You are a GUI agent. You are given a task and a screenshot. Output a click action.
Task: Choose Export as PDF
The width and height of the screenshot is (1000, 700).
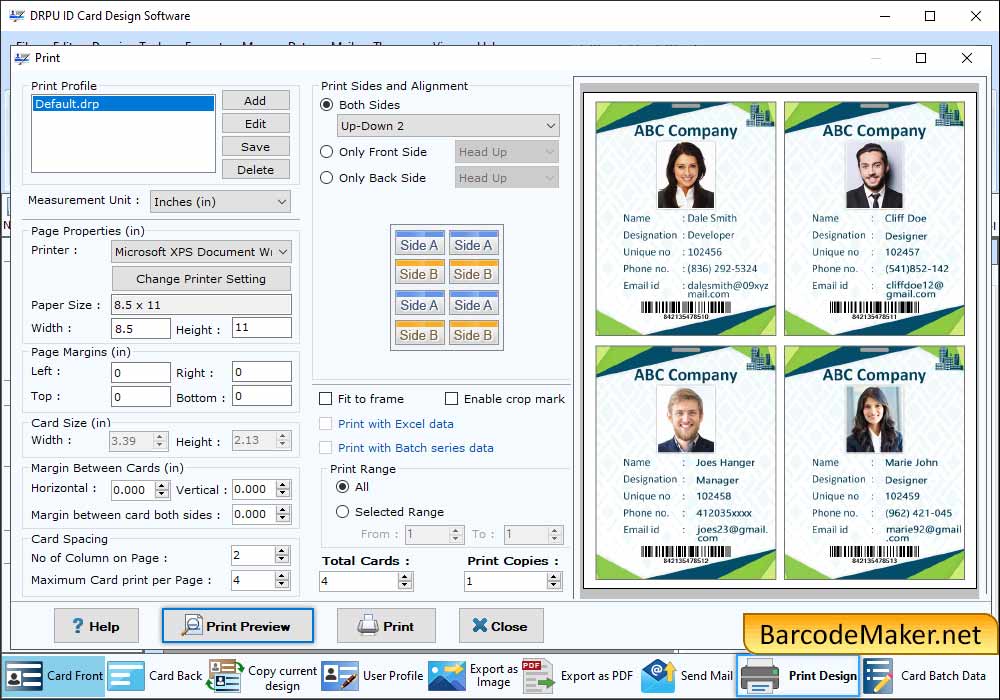coord(578,676)
